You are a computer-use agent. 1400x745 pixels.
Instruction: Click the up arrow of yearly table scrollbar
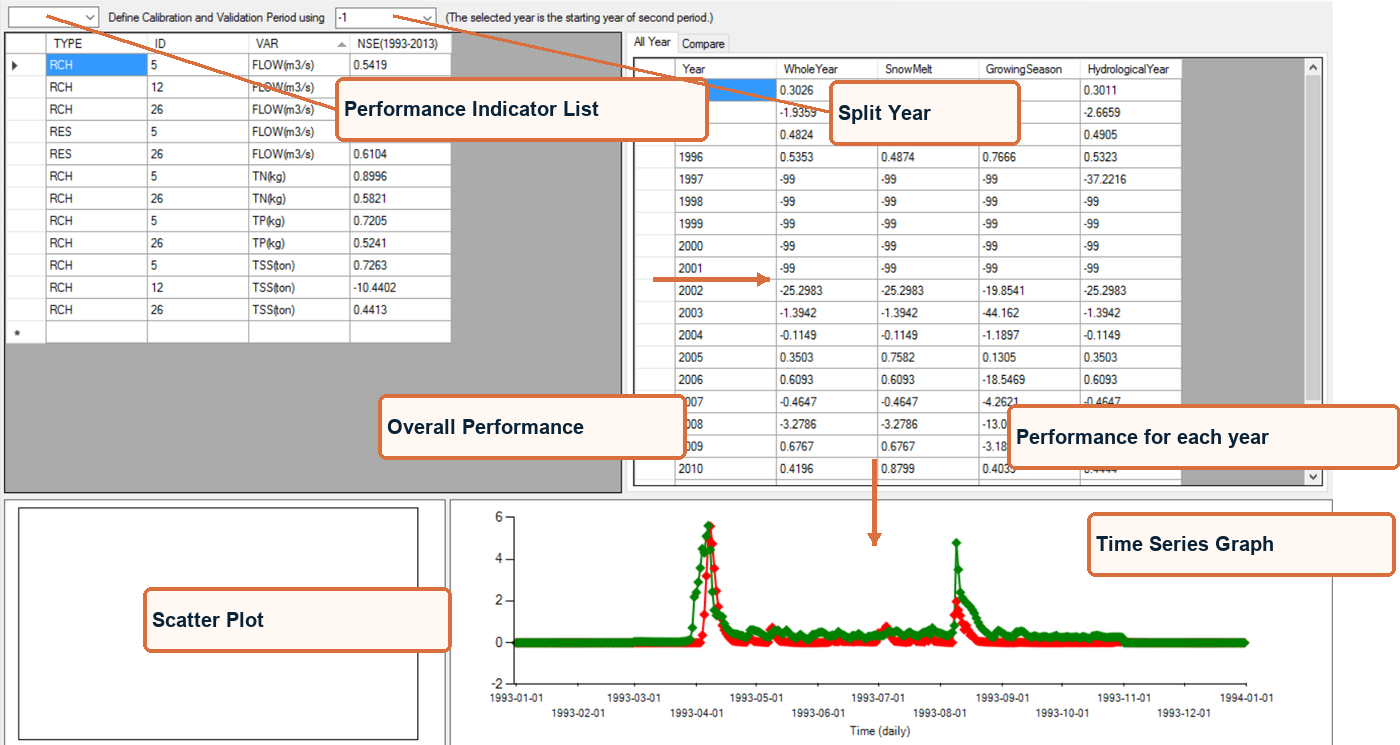tap(1314, 67)
